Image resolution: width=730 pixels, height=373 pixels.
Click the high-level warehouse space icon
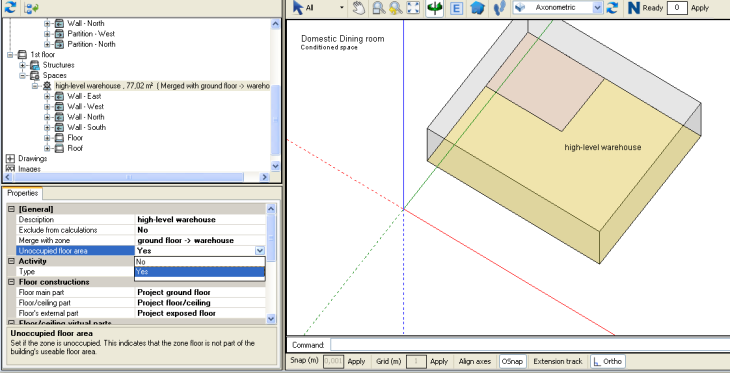pos(47,86)
